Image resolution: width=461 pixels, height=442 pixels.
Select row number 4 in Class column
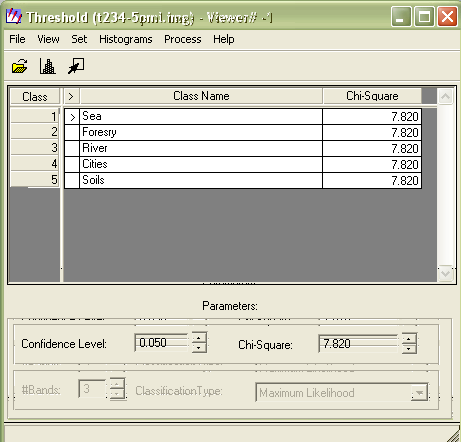(x=35, y=164)
